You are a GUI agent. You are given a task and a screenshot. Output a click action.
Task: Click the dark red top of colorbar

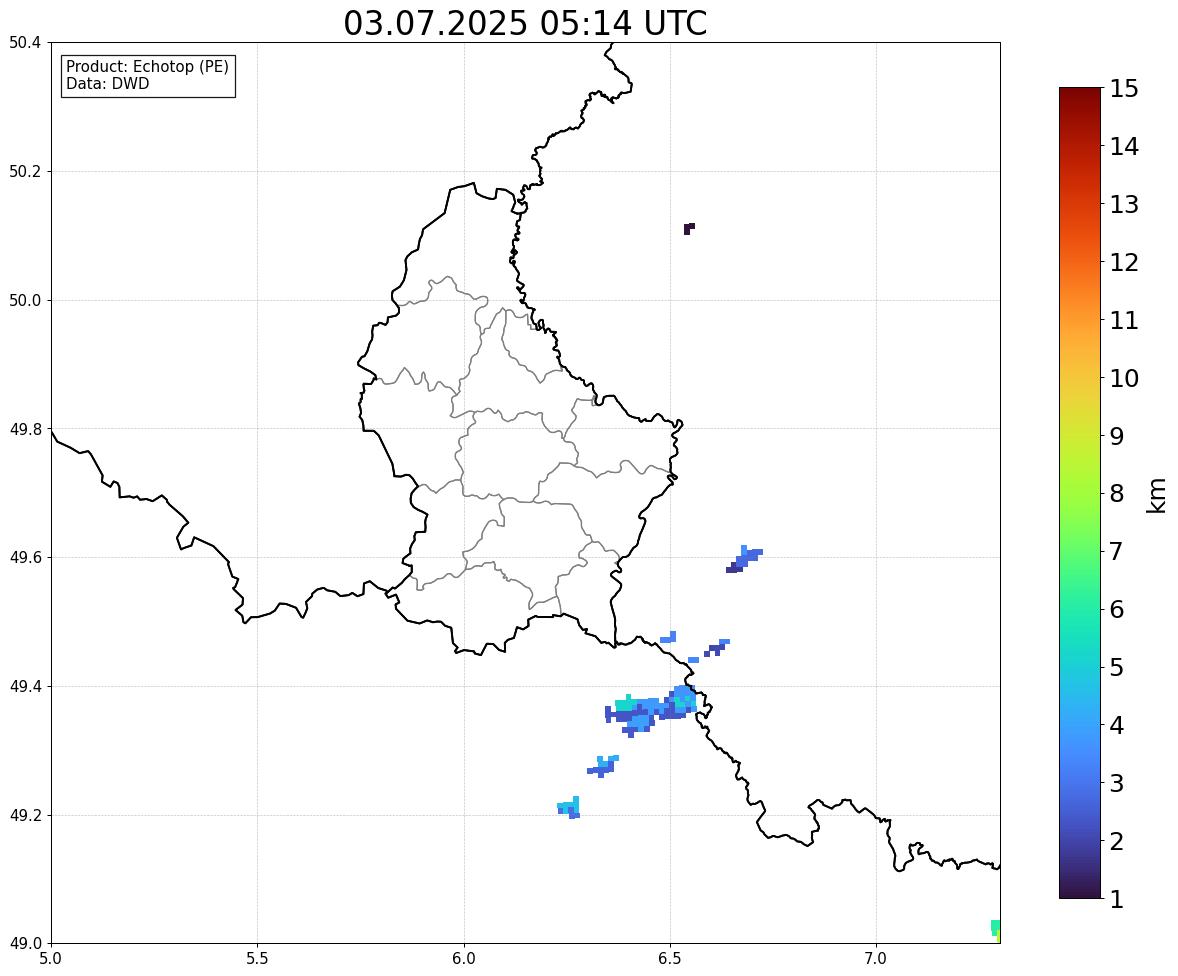1080,96
